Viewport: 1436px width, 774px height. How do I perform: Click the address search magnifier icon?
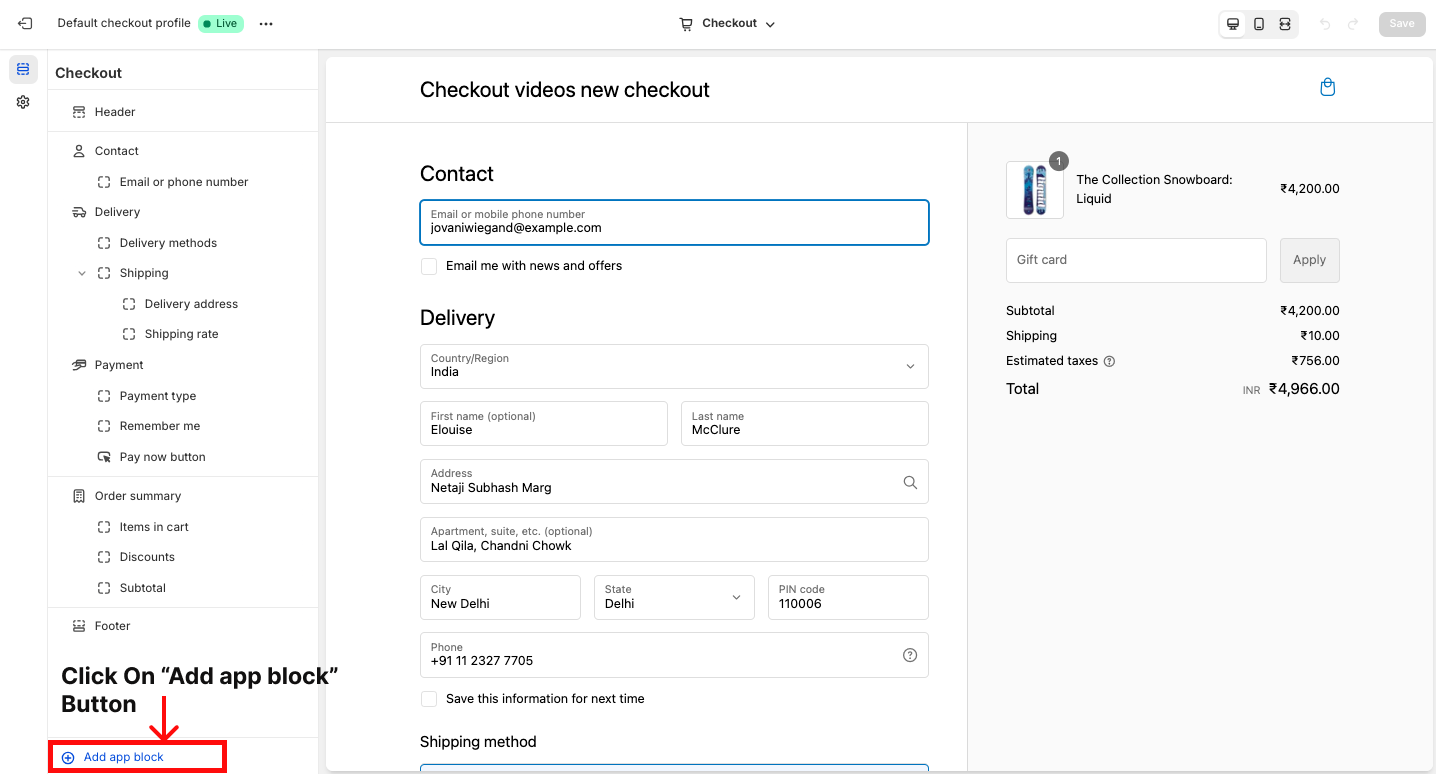(909, 482)
